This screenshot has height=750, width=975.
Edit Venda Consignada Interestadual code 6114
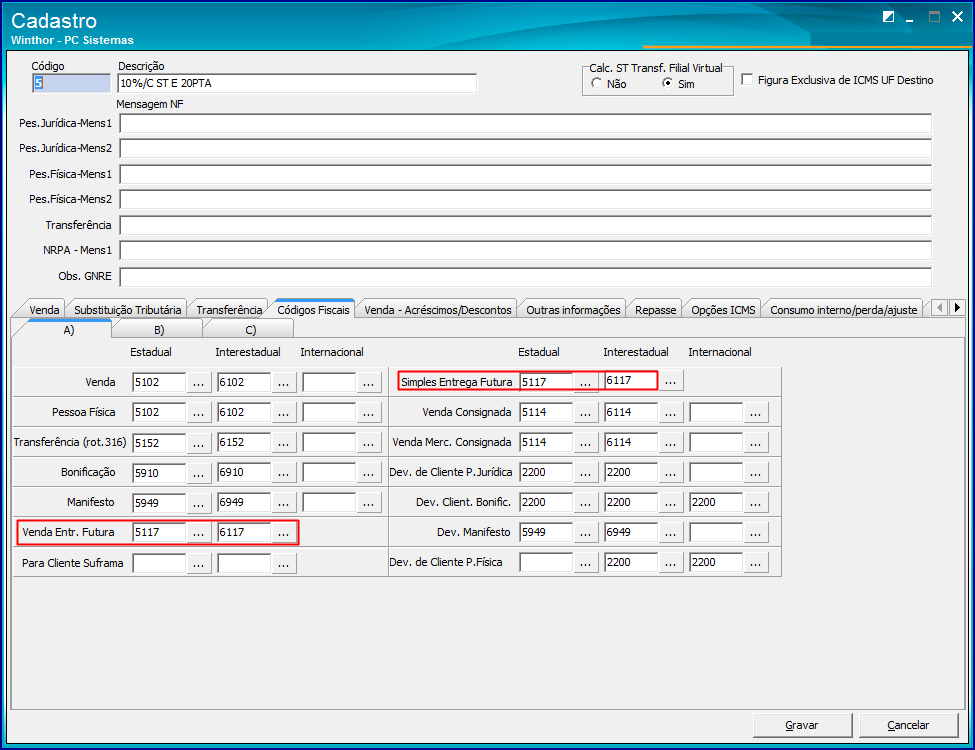[631, 412]
